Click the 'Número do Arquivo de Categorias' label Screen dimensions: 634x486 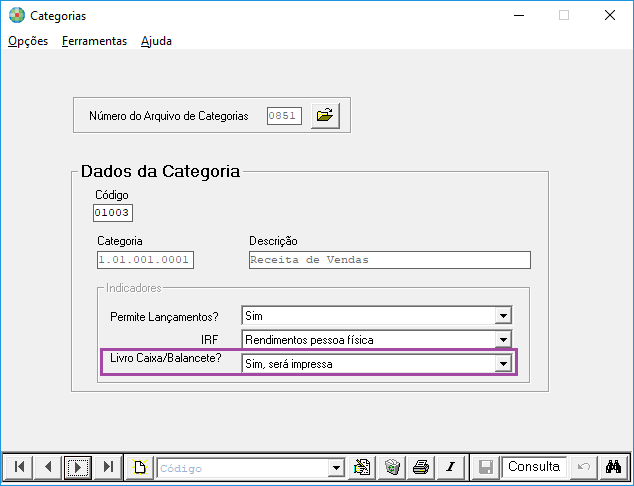[169, 116]
